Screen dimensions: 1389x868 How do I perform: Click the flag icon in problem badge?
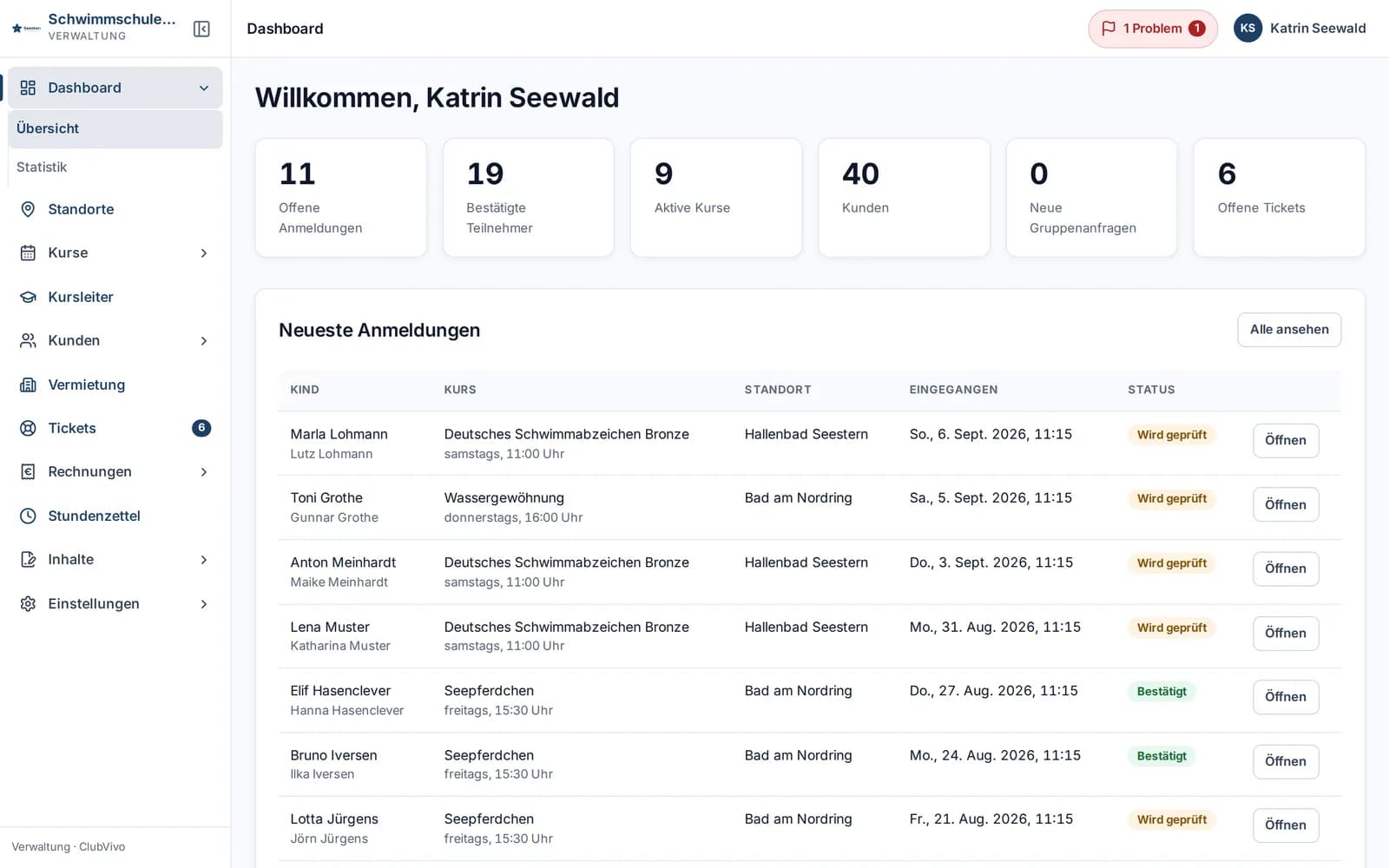tap(1109, 29)
